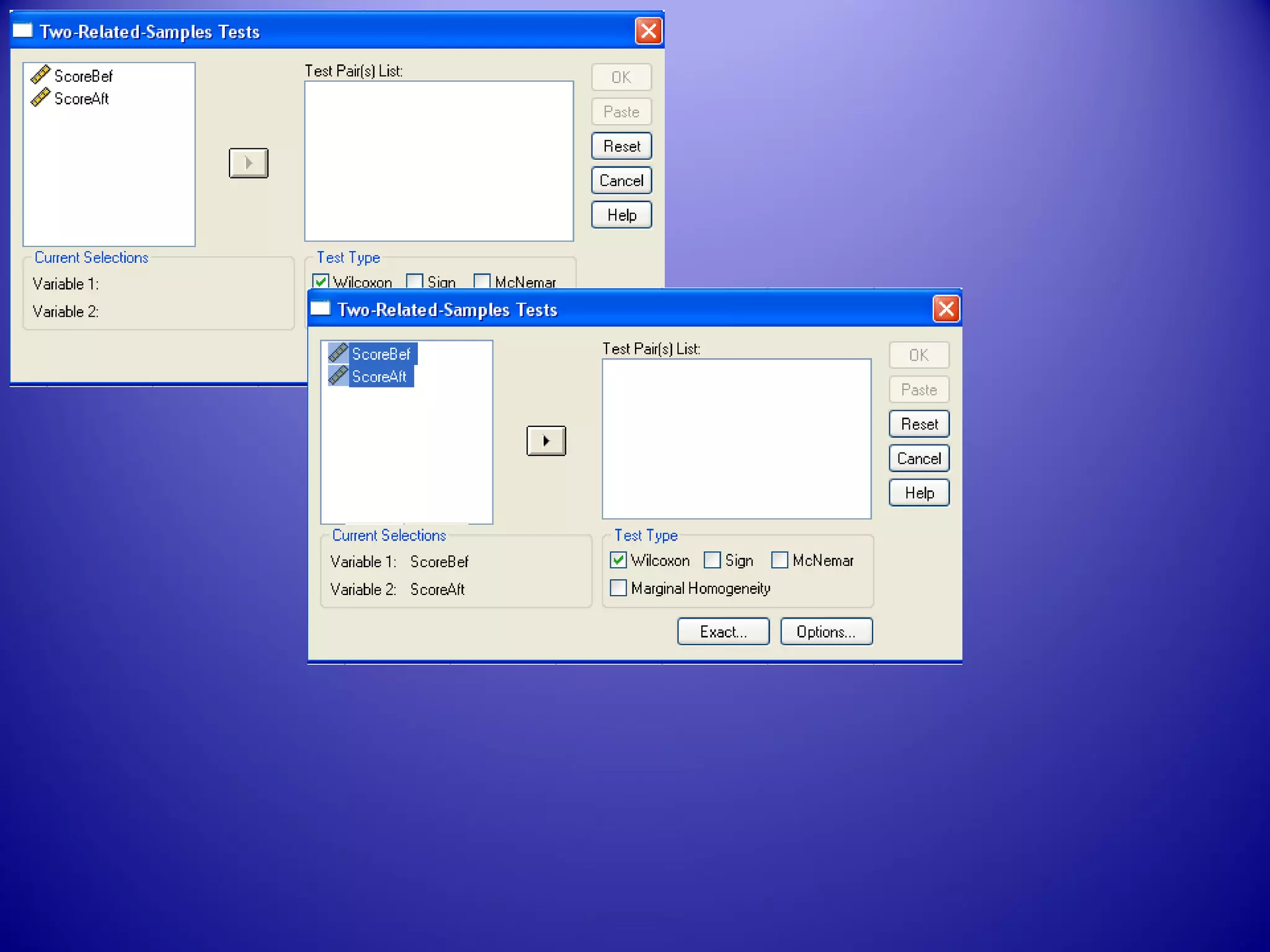1270x952 pixels.
Task: Click window icon in front dialog title bar
Action: point(321,309)
